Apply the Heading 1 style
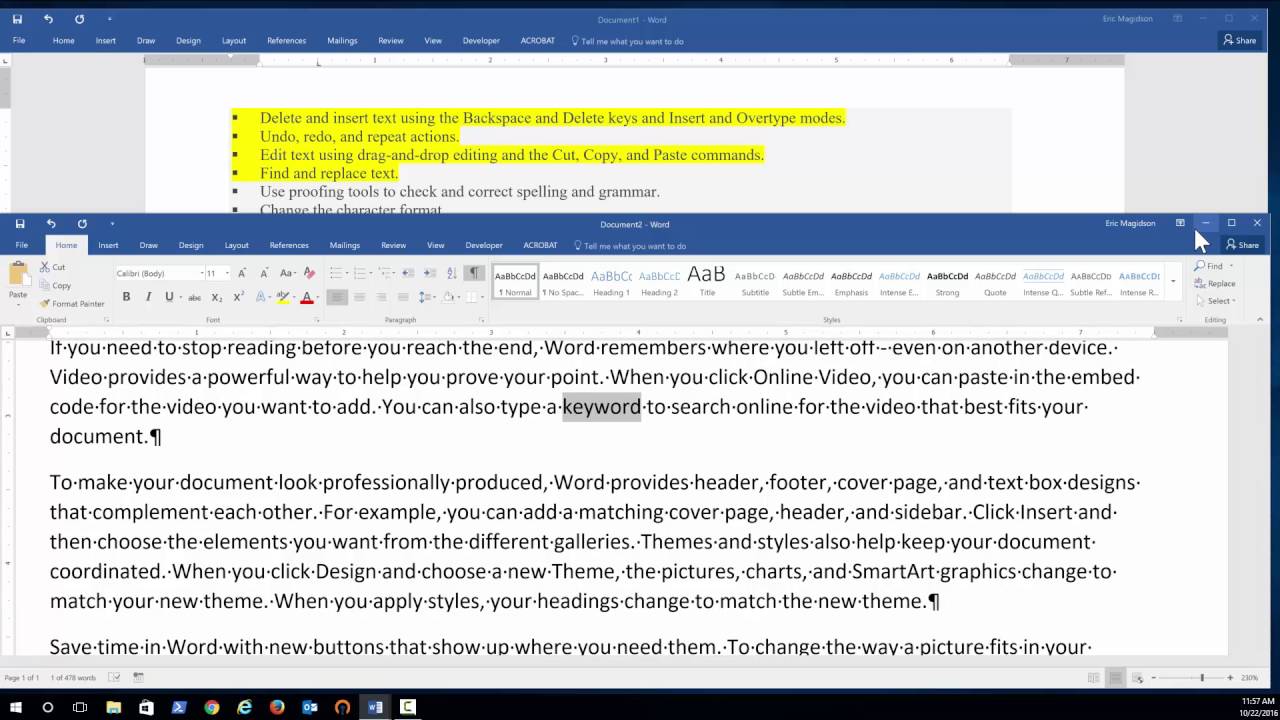 coord(611,282)
